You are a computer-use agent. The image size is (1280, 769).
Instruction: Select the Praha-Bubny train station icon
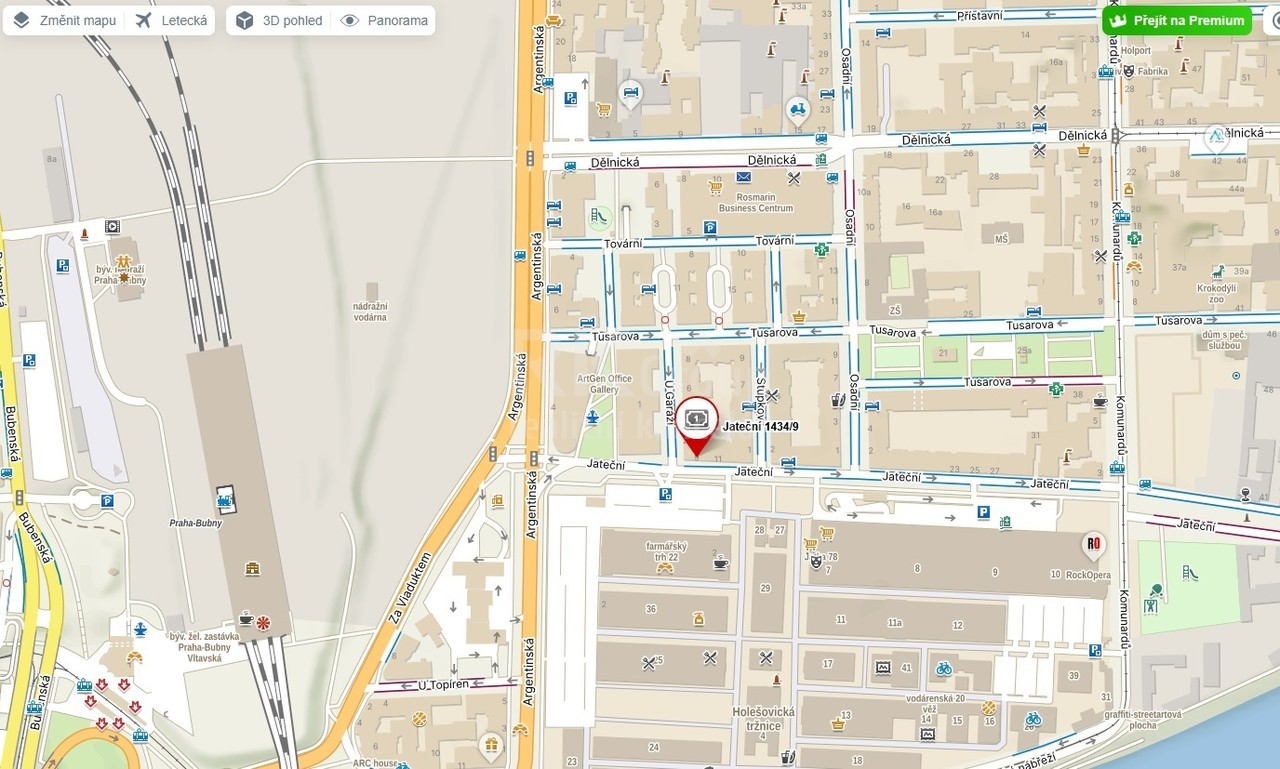[226, 499]
